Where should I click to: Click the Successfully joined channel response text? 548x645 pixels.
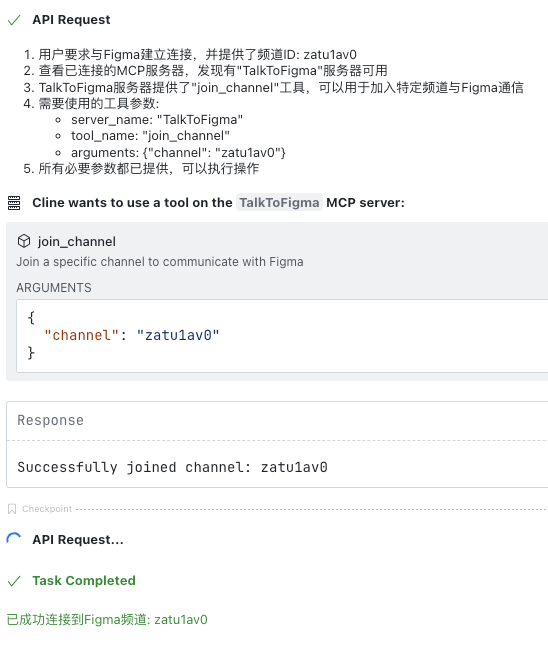point(172,467)
